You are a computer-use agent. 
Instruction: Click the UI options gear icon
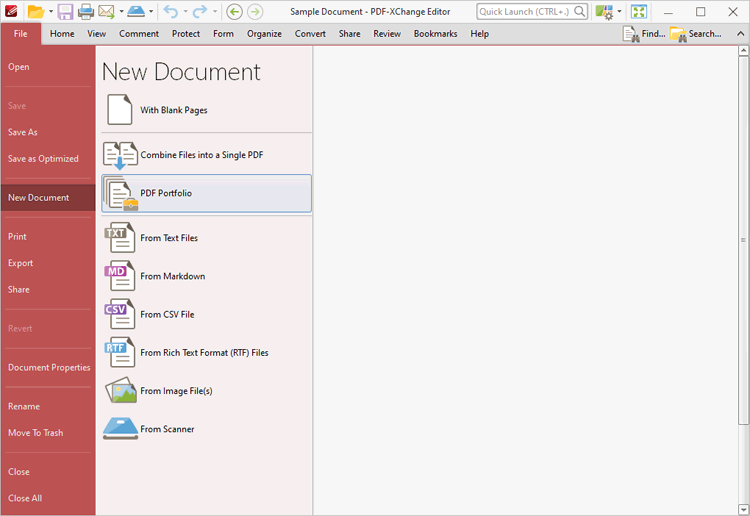(604, 11)
